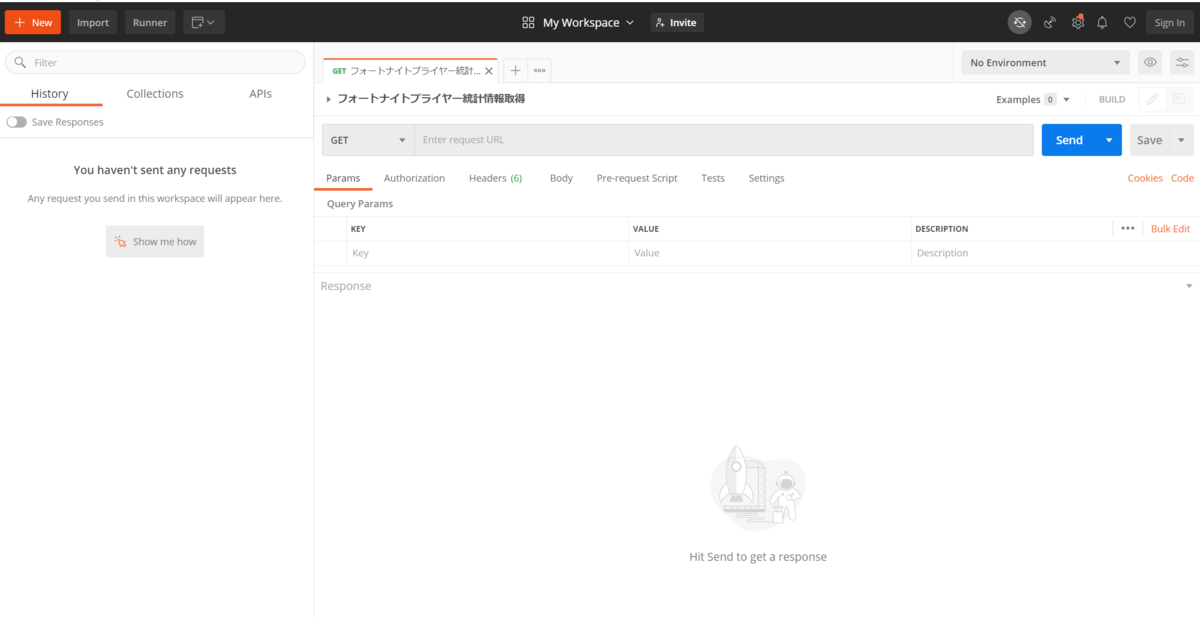Click the Enter request URL field
Image resolution: width=1200 pixels, height=618 pixels.
pos(724,140)
